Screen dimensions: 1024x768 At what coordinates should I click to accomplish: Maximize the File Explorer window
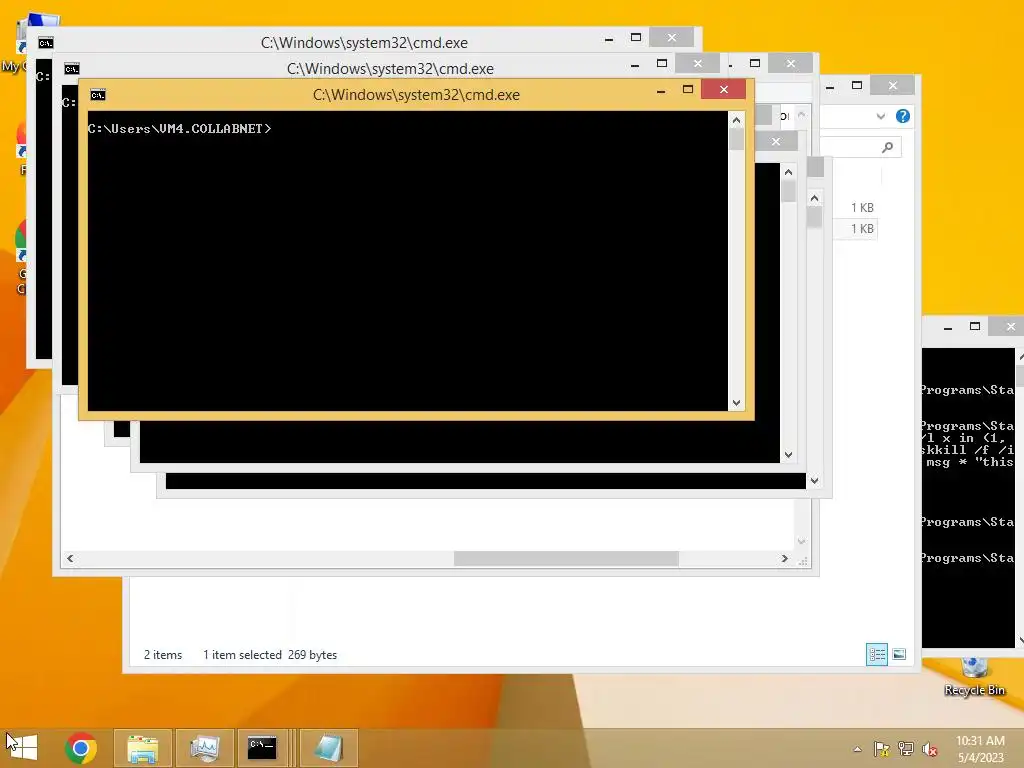pyautogui.click(x=857, y=86)
